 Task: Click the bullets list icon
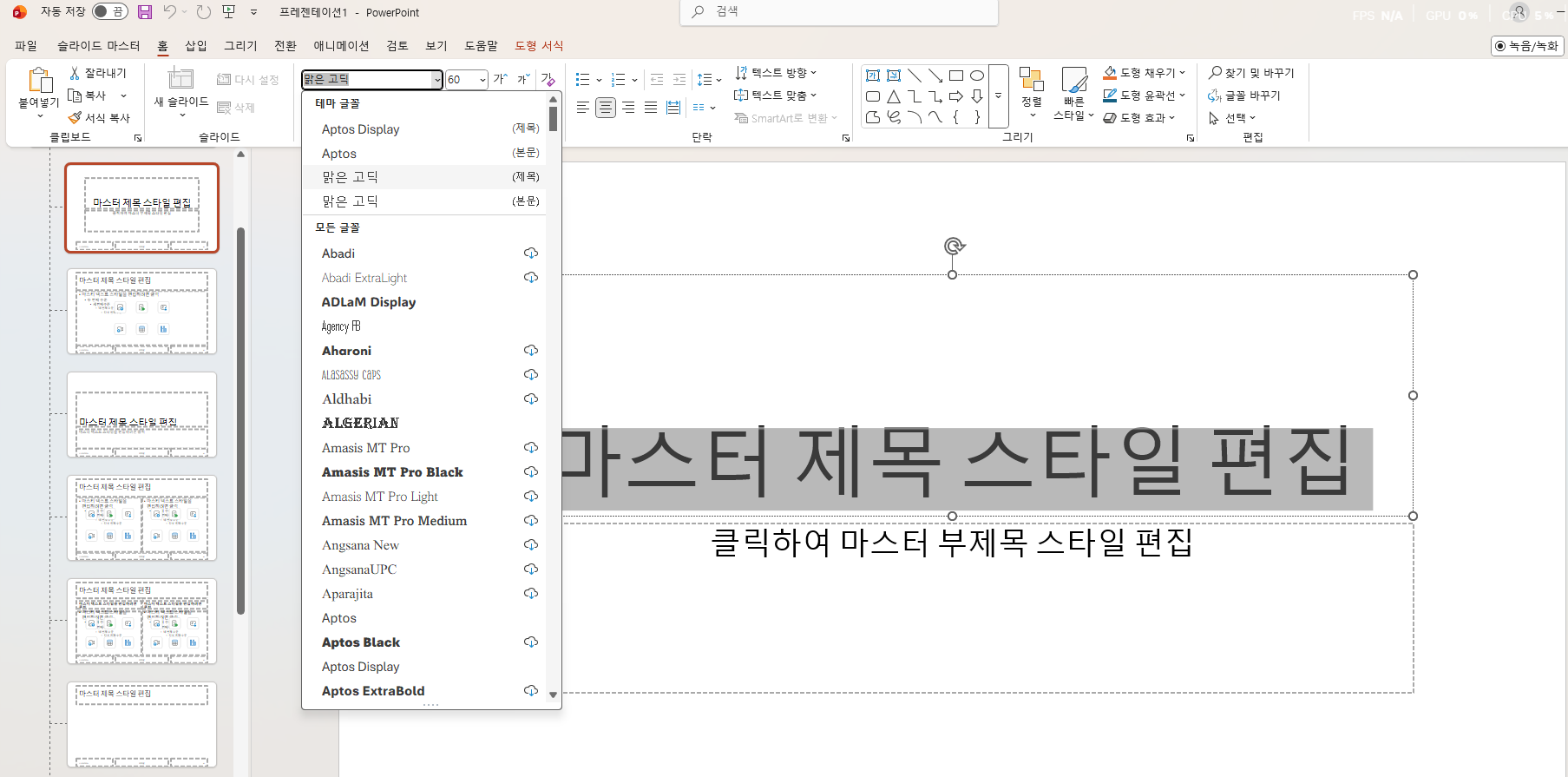click(582, 80)
